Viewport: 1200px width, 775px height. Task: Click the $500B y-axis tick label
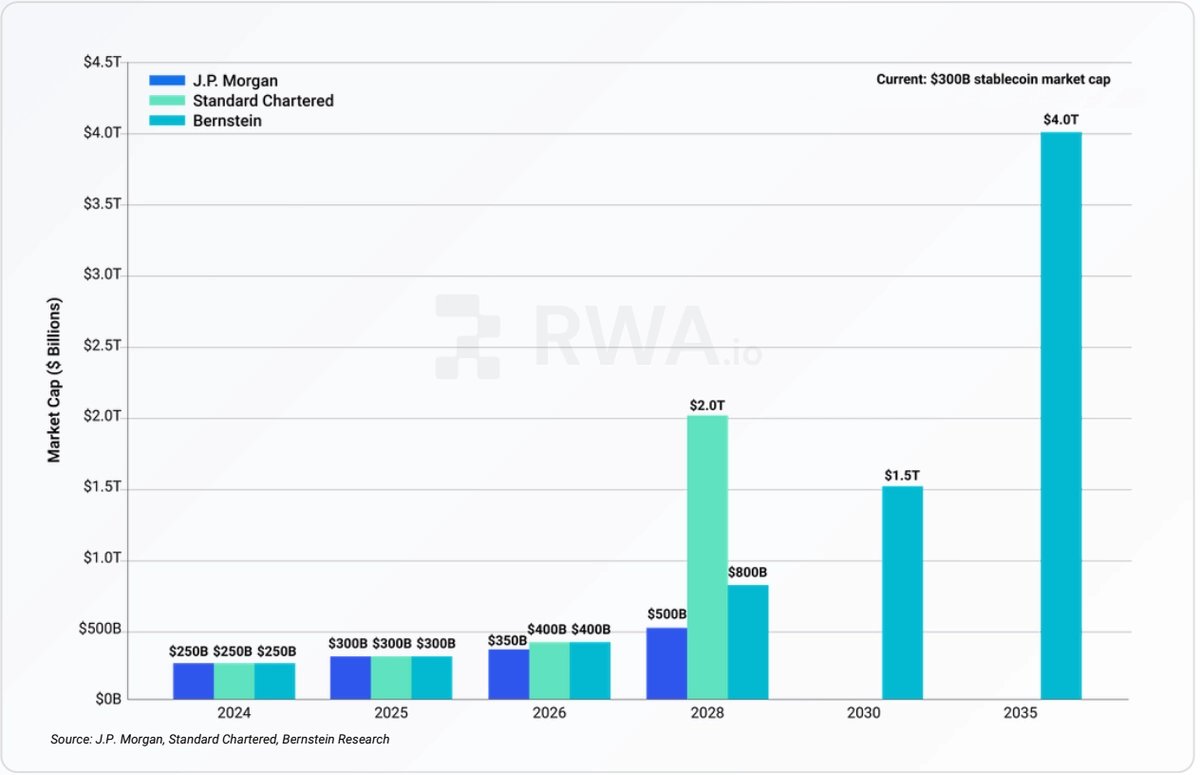100,630
